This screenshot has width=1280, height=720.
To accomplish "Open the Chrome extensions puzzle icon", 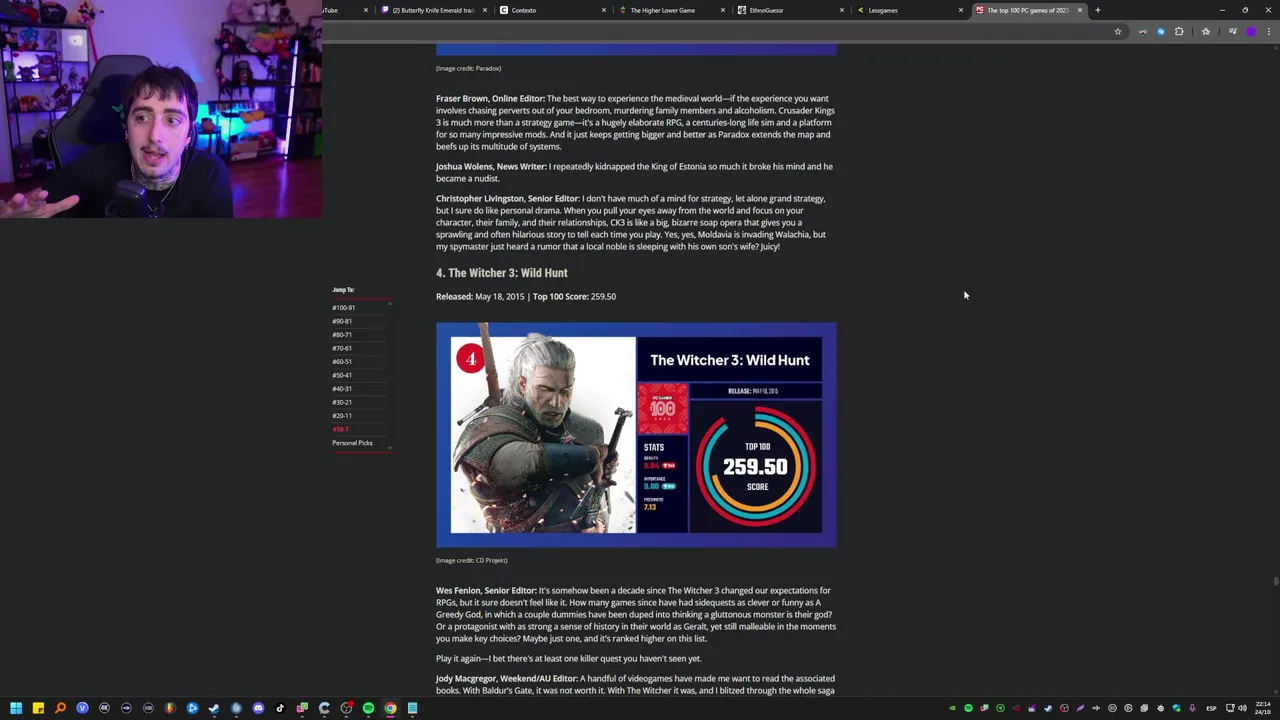I will point(1179,31).
